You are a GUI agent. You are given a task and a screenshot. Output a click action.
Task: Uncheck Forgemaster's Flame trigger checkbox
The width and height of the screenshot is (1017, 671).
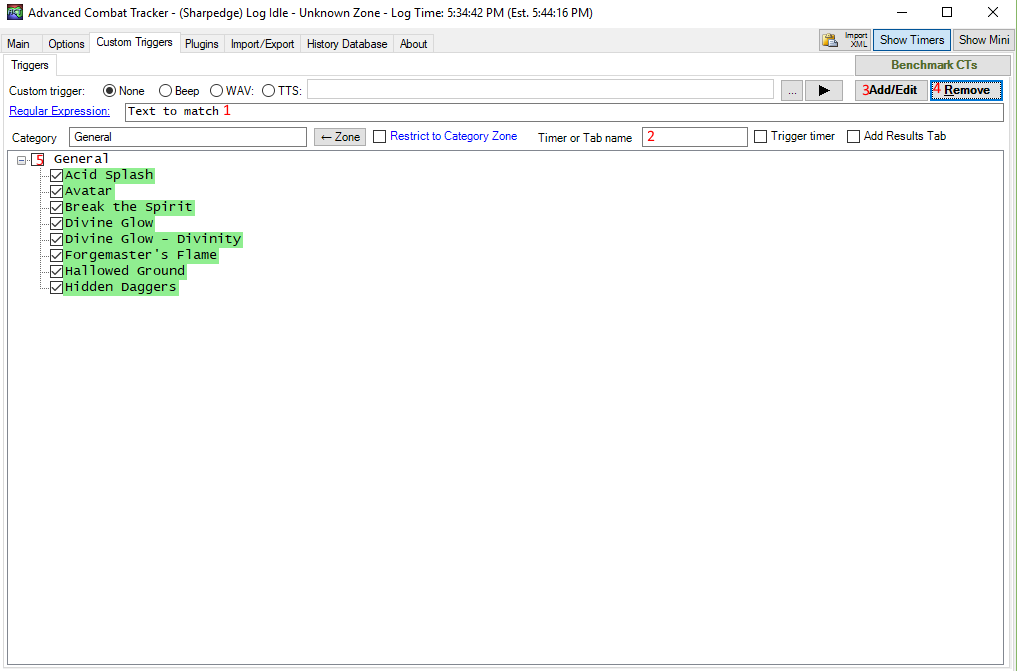tap(56, 255)
